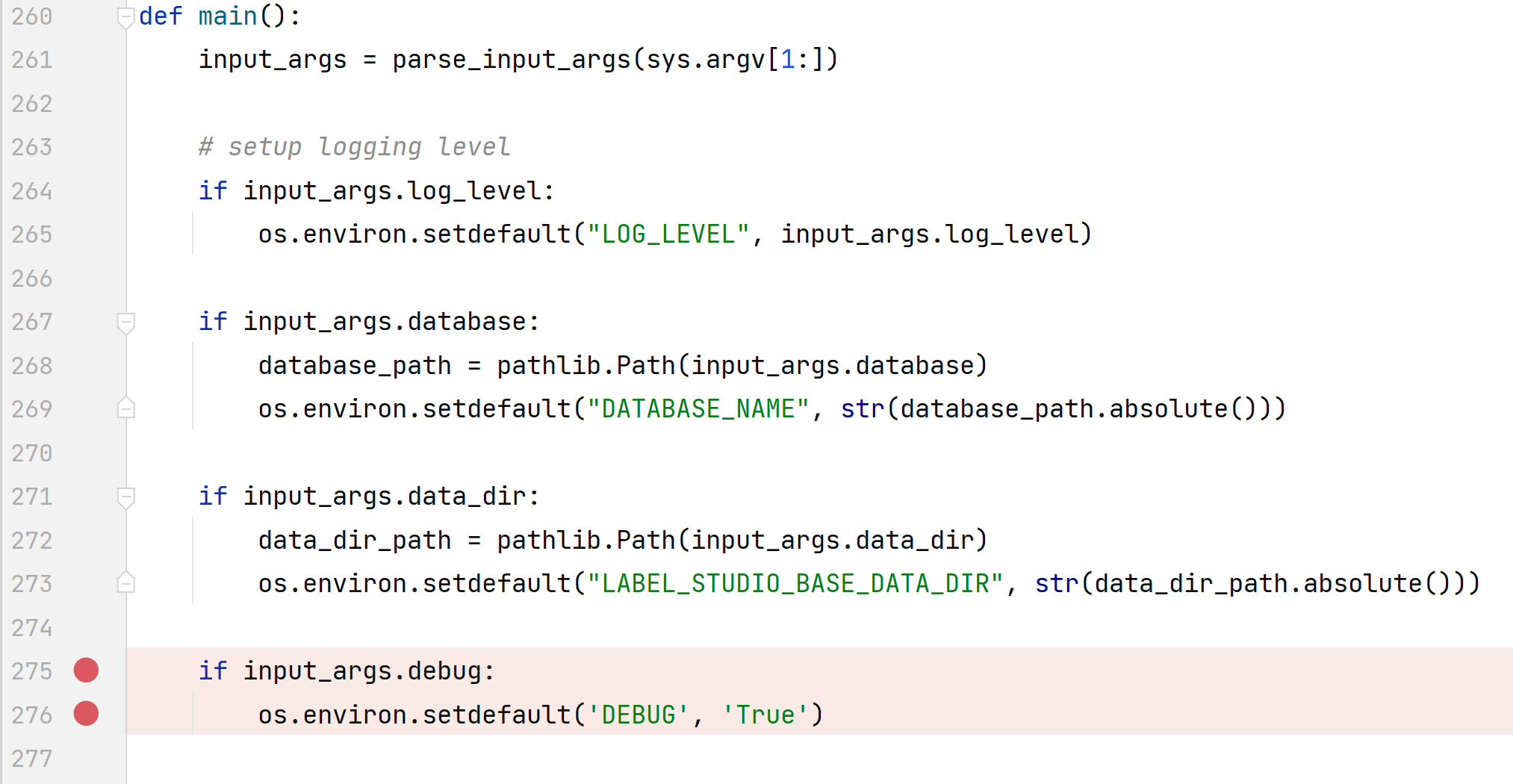This screenshot has height=784, width=1513.
Task: Click input_args.data_dir condition on line 271
Action: pyautogui.click(x=385, y=497)
